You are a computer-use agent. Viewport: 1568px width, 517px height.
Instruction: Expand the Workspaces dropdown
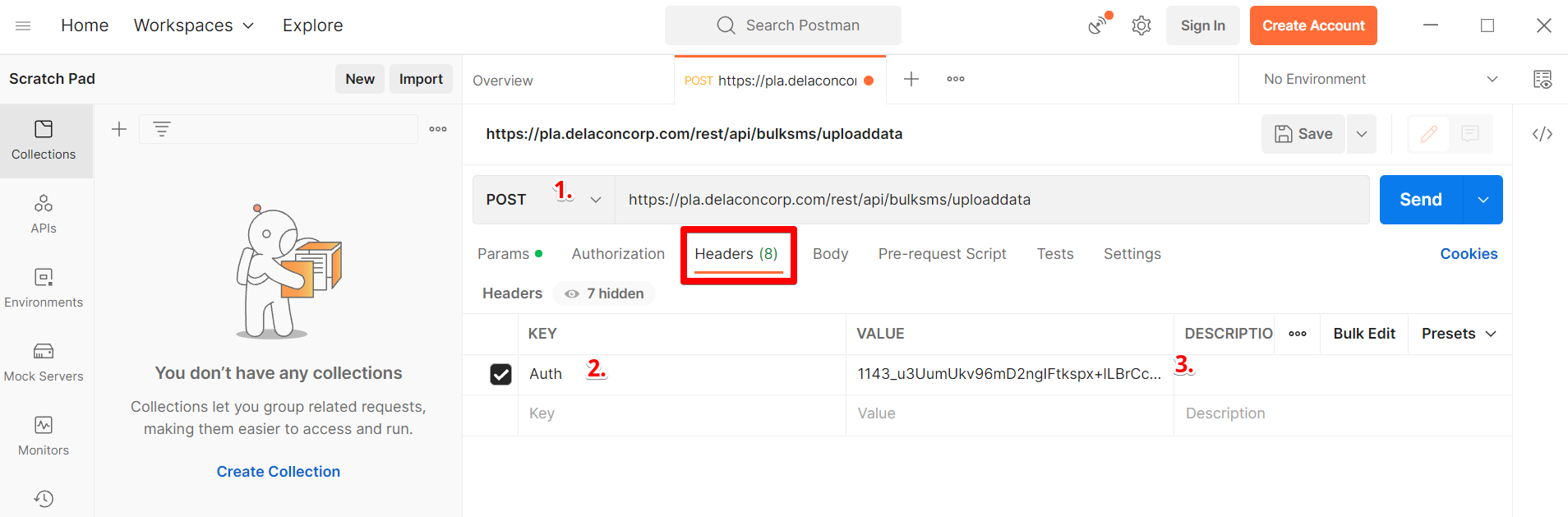194,25
